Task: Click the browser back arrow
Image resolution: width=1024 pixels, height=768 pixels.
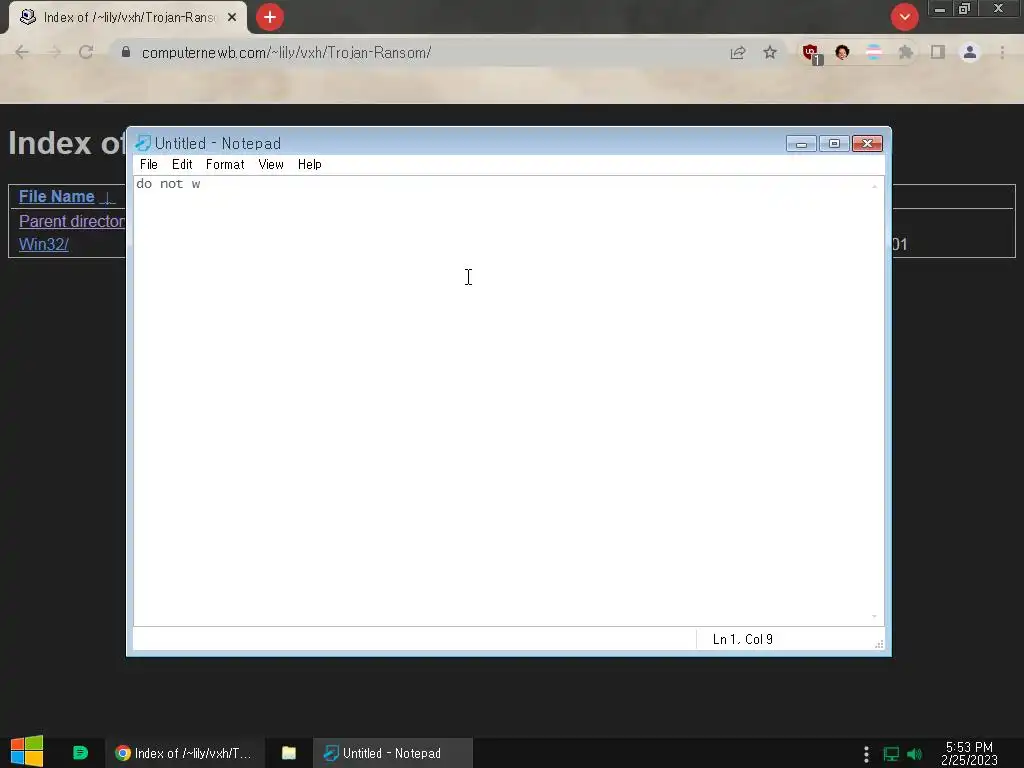Action: (x=22, y=52)
